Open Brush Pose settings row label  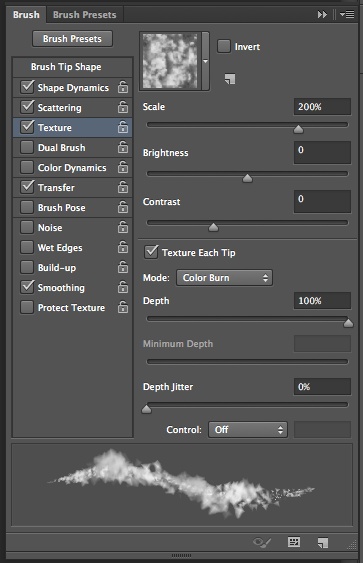pyautogui.click(x=61, y=208)
